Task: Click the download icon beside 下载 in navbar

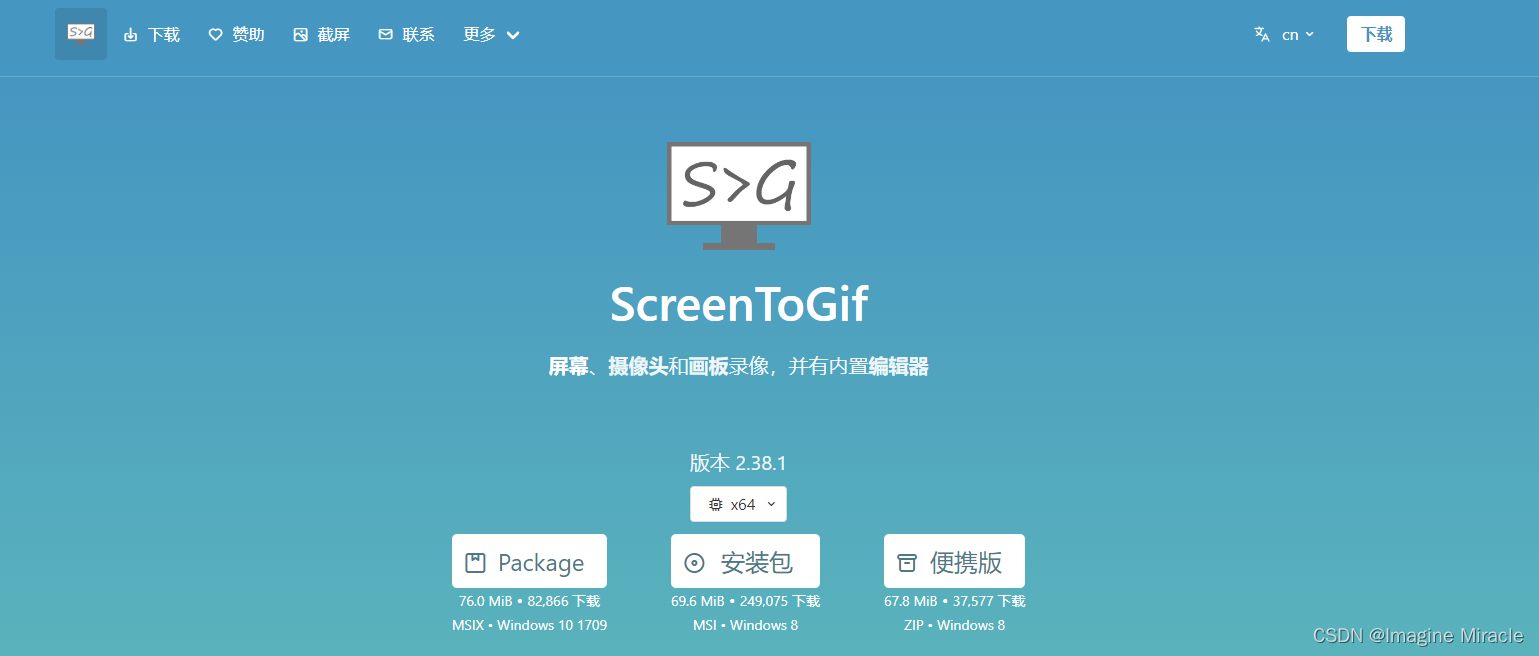Action: pos(130,35)
